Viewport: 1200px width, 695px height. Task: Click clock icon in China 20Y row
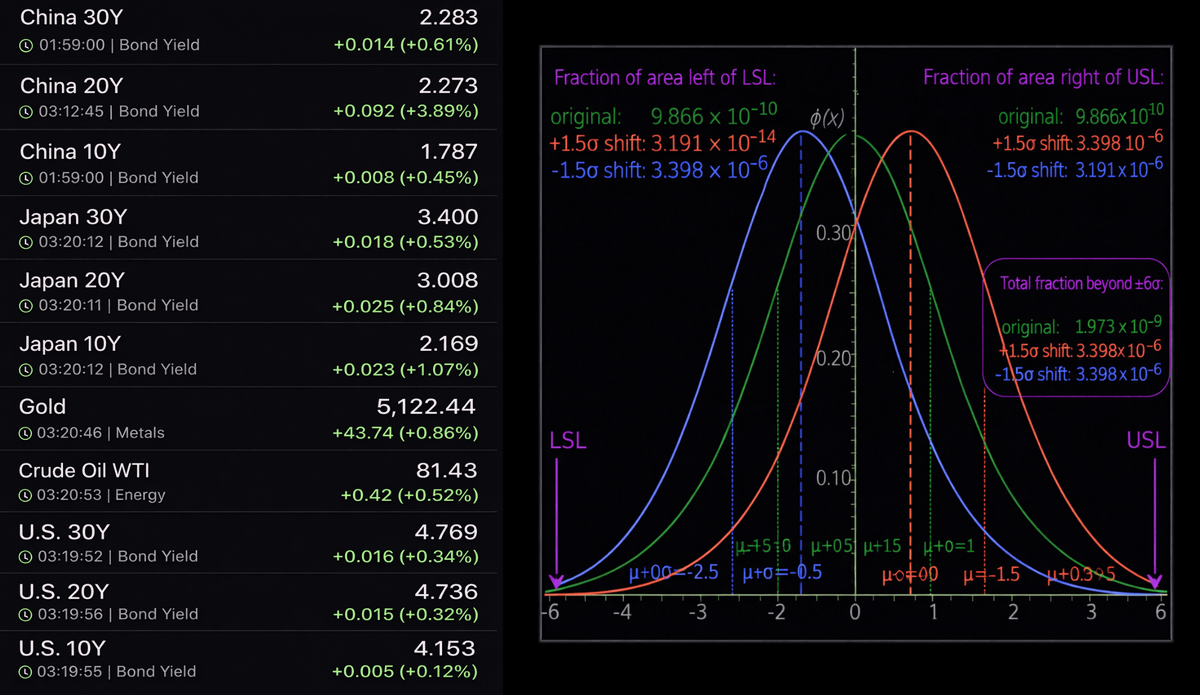pyautogui.click(x=25, y=111)
